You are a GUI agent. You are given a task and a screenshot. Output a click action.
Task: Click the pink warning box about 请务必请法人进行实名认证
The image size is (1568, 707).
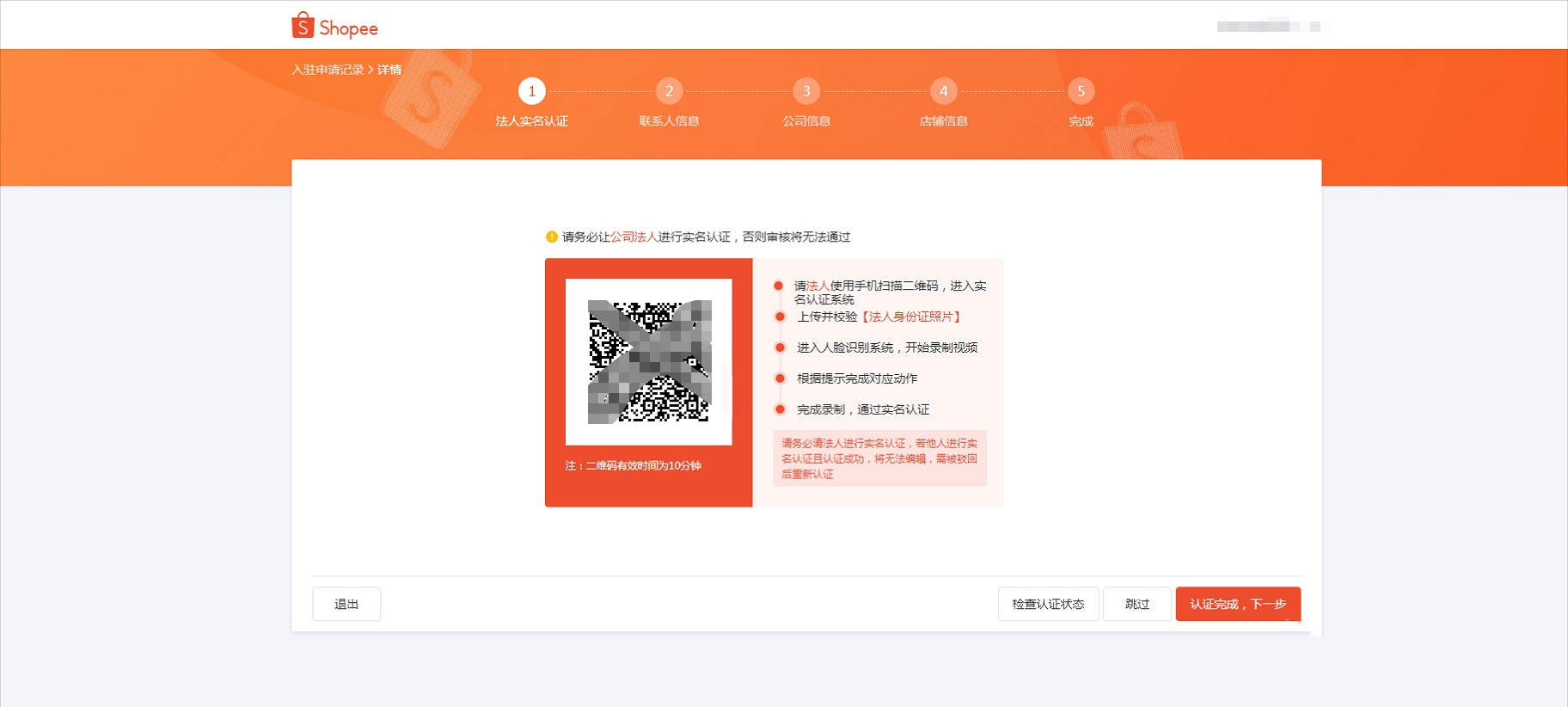[879, 458]
